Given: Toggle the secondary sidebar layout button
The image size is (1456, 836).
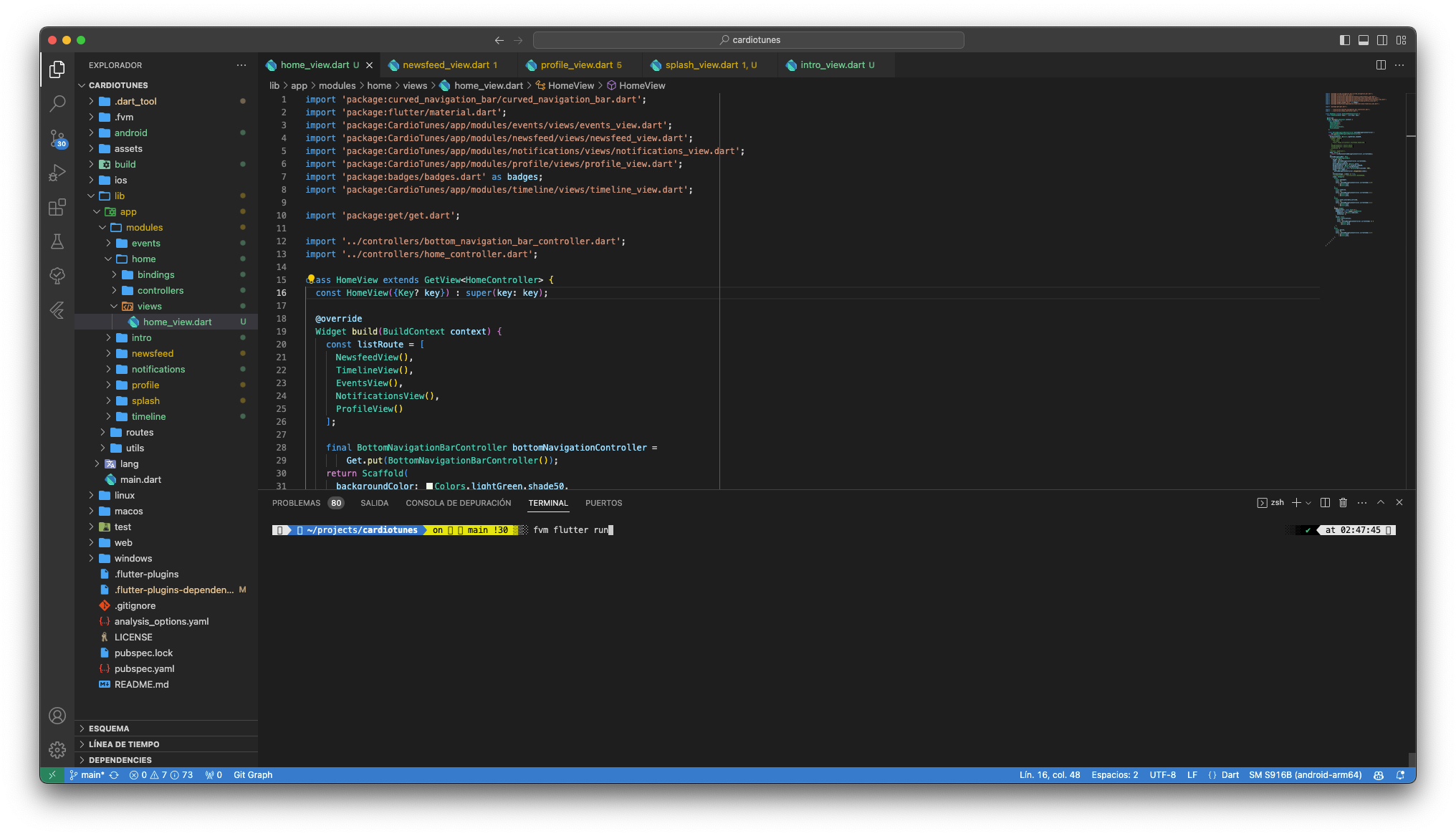Looking at the screenshot, I should (x=1382, y=40).
